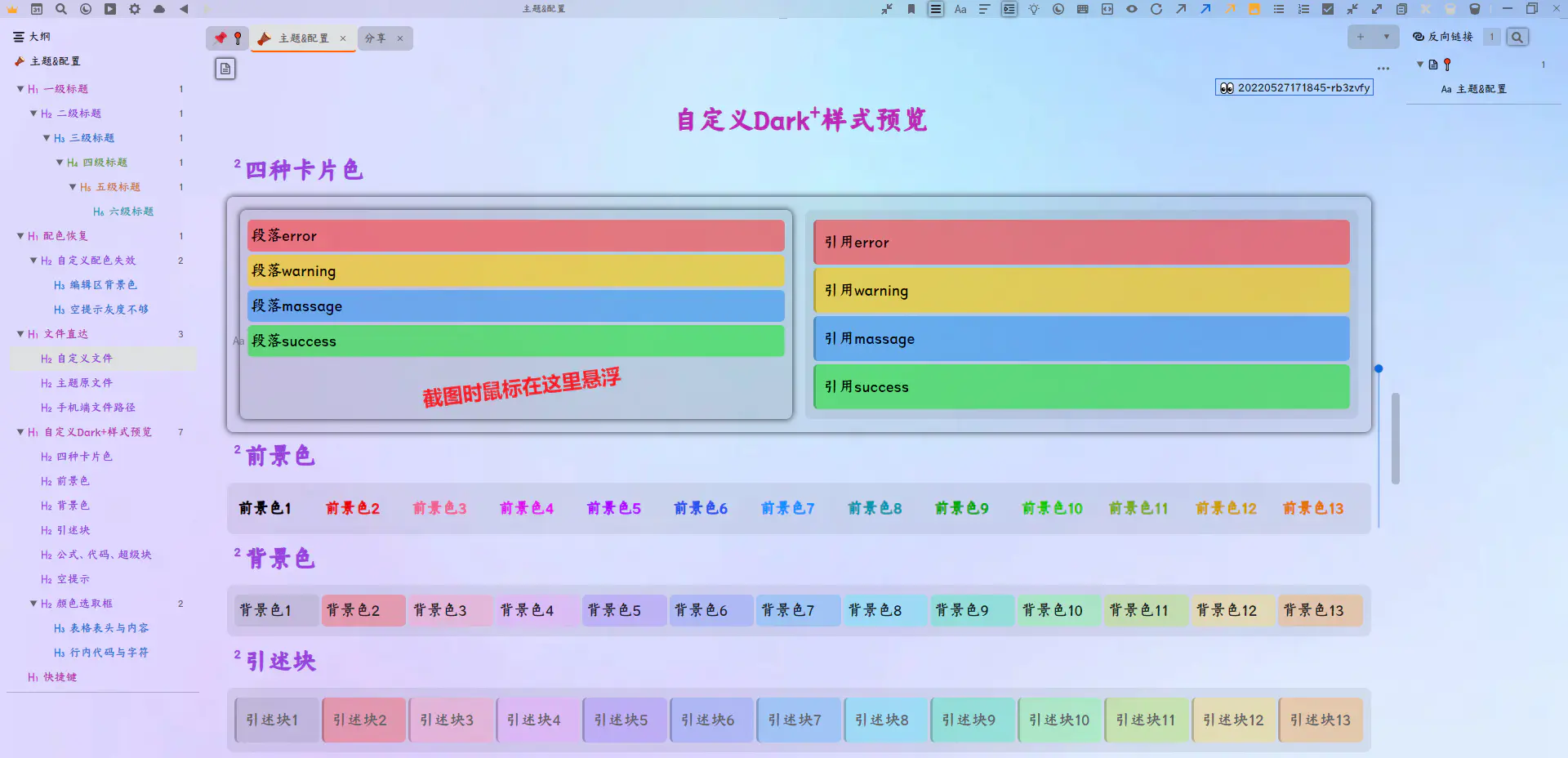
Task: Click the cloud sync icon
Action: point(159,9)
